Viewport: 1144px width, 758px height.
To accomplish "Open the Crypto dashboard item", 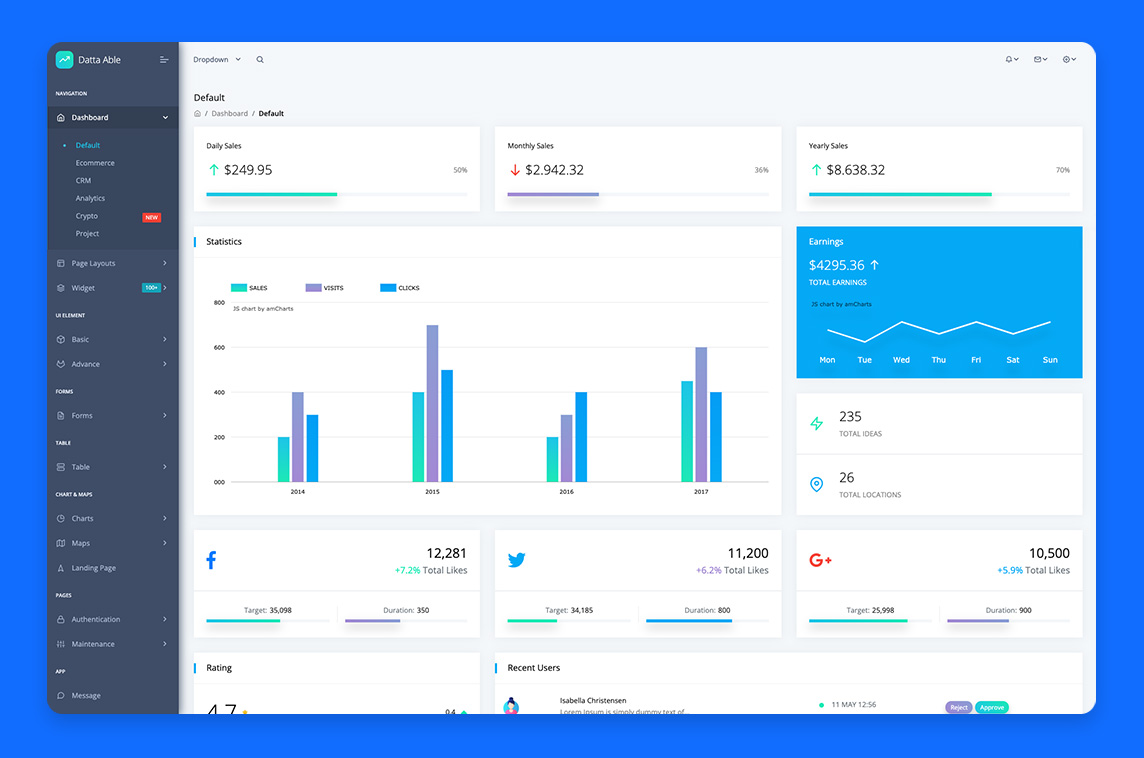I will tap(87, 216).
